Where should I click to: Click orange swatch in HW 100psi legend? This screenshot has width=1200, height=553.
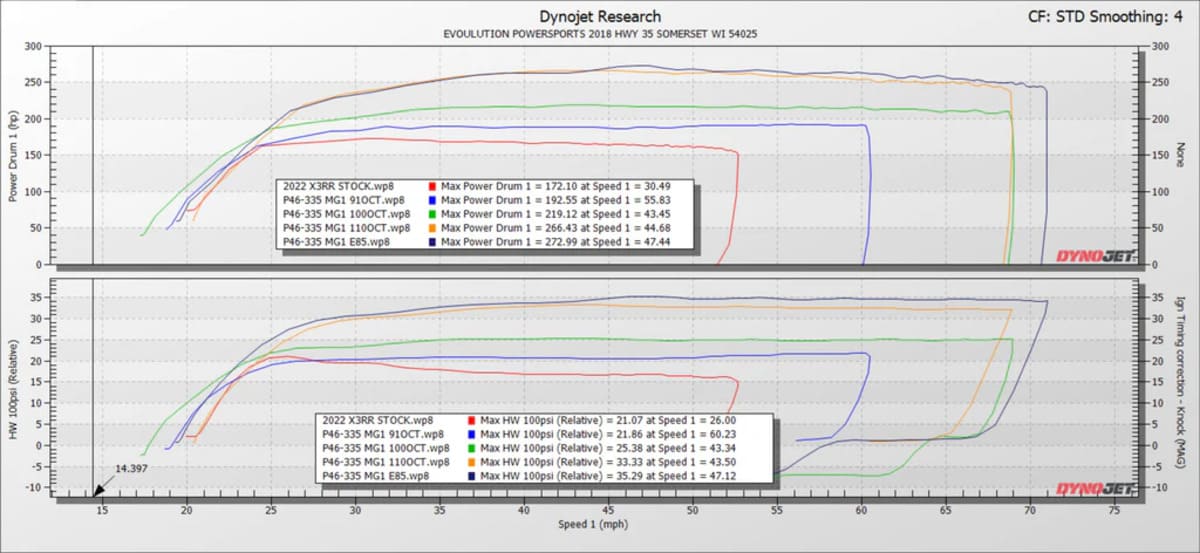[x=471, y=462]
